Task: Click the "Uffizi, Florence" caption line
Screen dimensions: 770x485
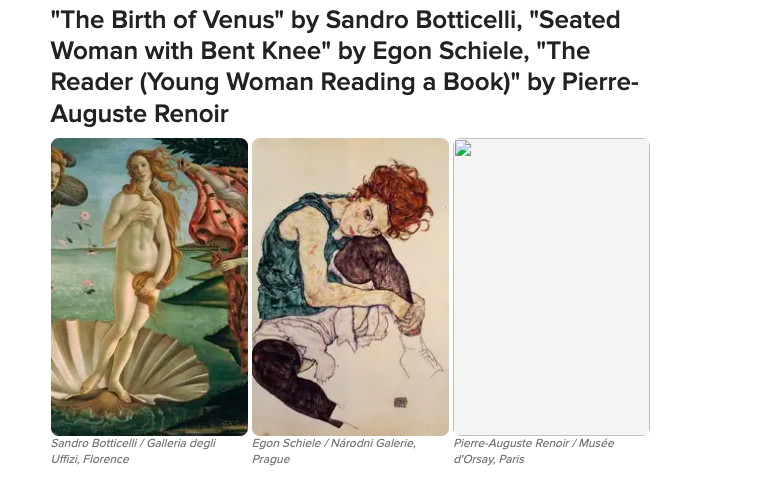Action: point(90,459)
